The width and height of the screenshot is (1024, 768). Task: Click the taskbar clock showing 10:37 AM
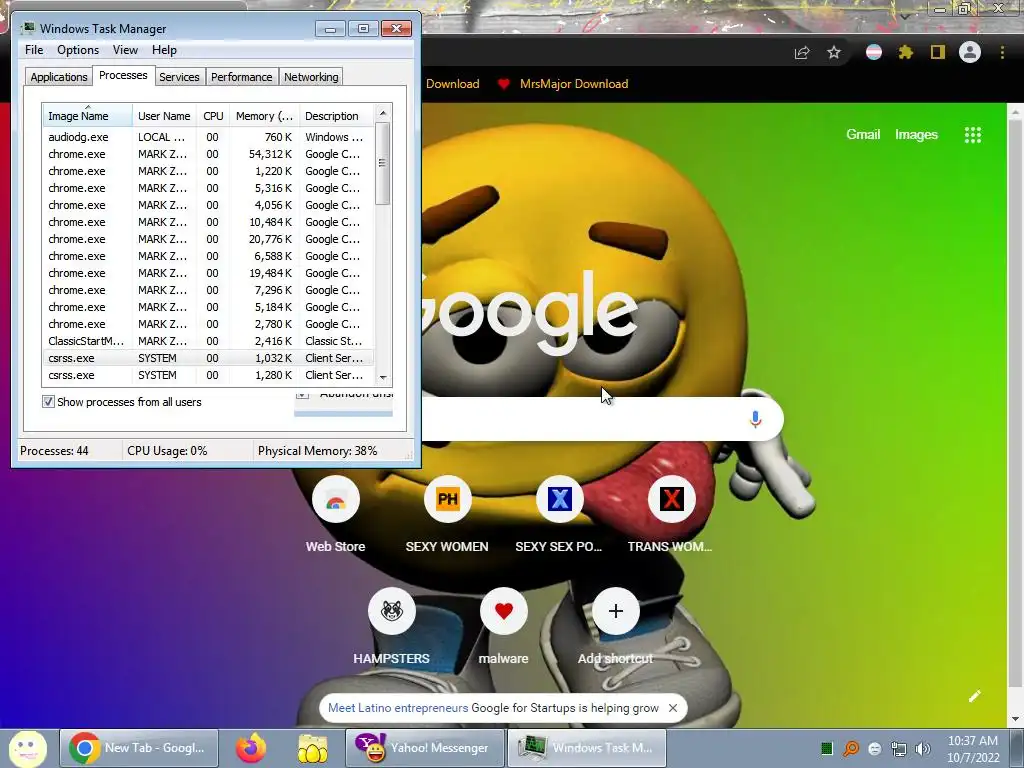point(973,749)
